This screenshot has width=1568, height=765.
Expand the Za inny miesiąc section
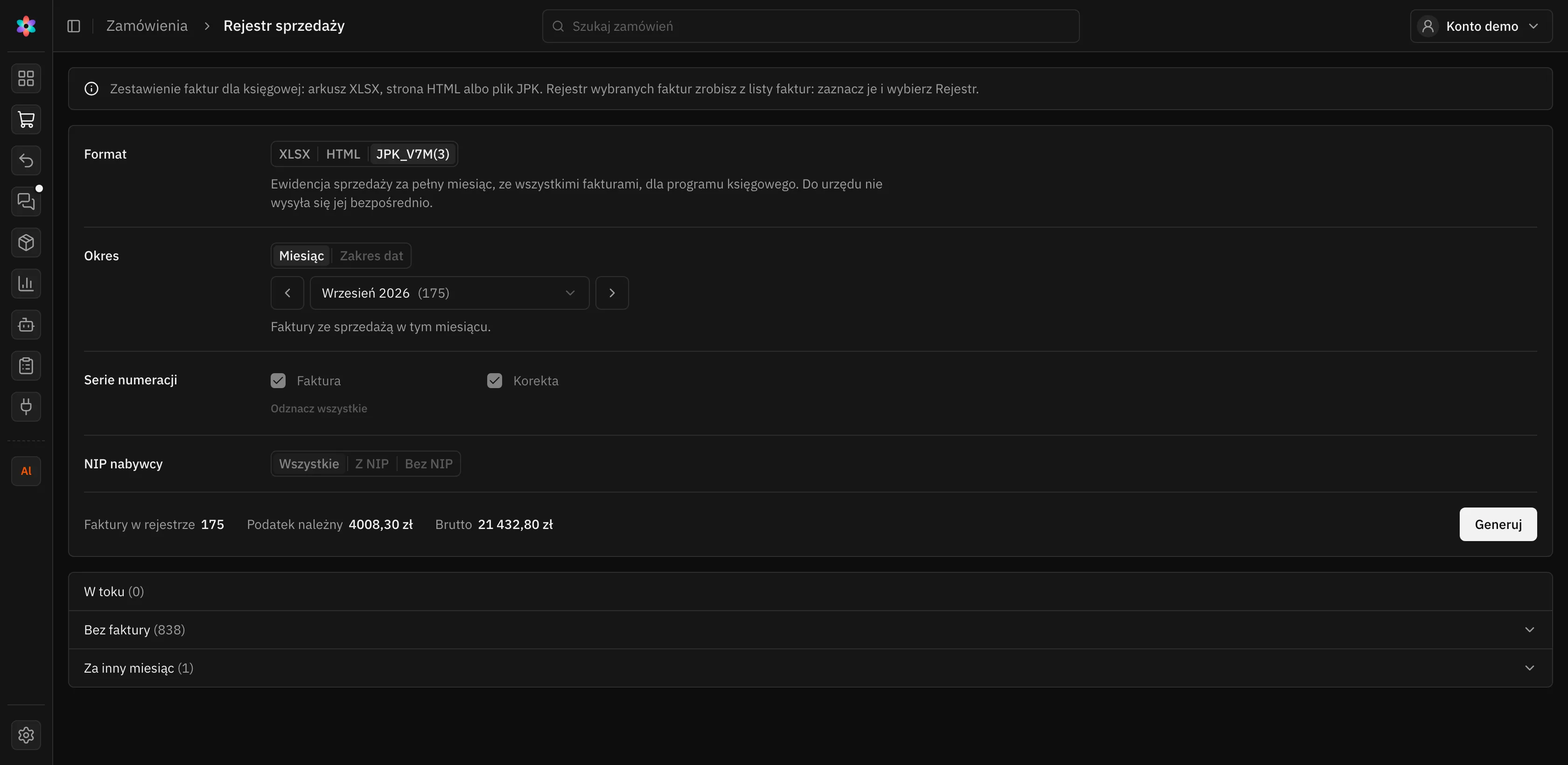[810, 668]
